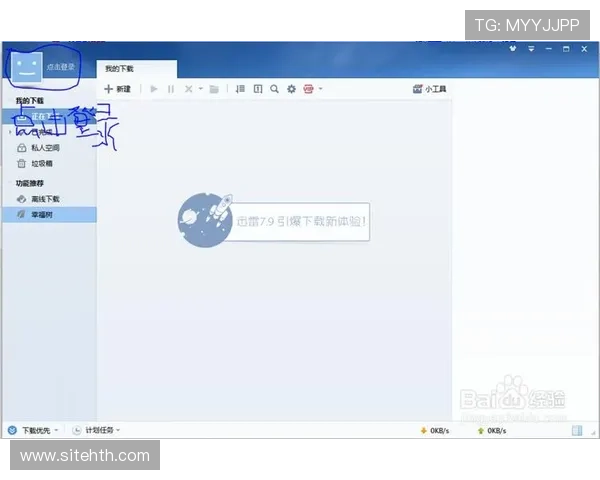
Task: Click the upload speed 0KB/s indicator
Action: (x=492, y=431)
